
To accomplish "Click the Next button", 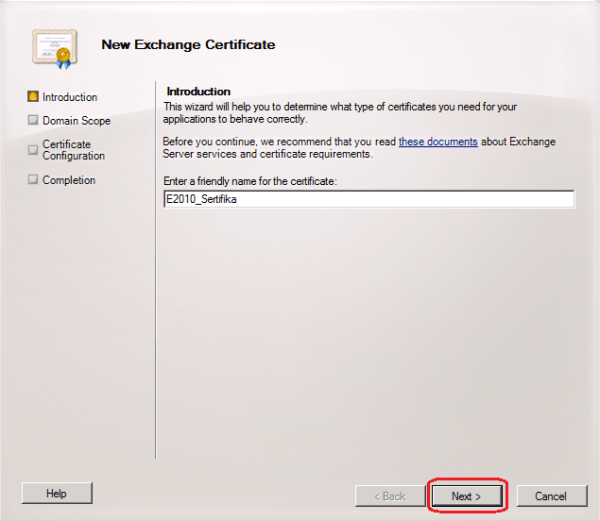I will click(467, 496).
